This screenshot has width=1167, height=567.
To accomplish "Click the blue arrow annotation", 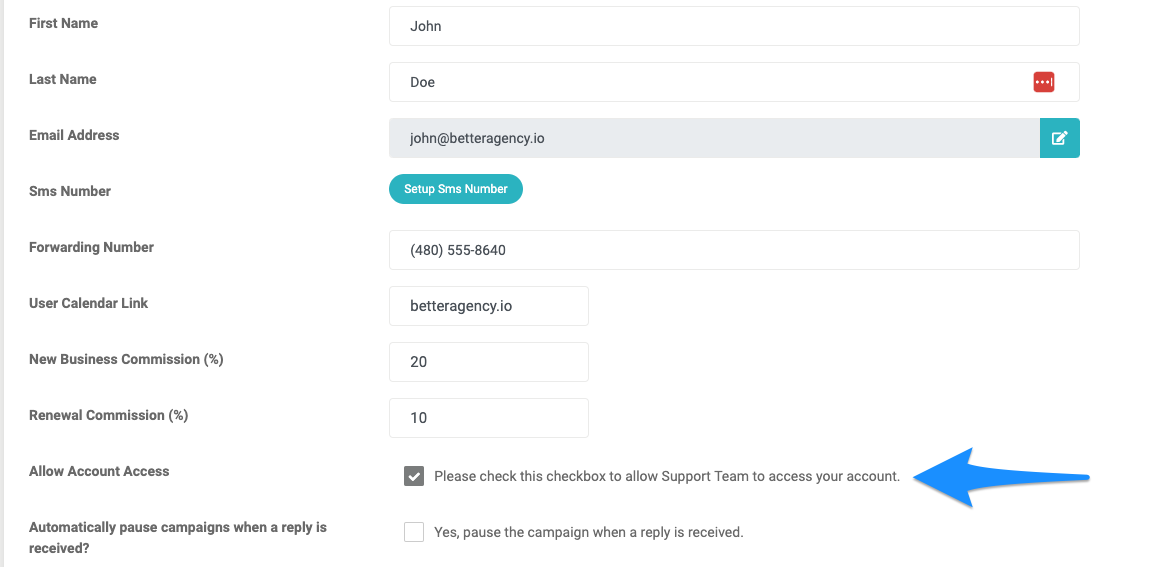I will pyautogui.click(x=1000, y=477).
